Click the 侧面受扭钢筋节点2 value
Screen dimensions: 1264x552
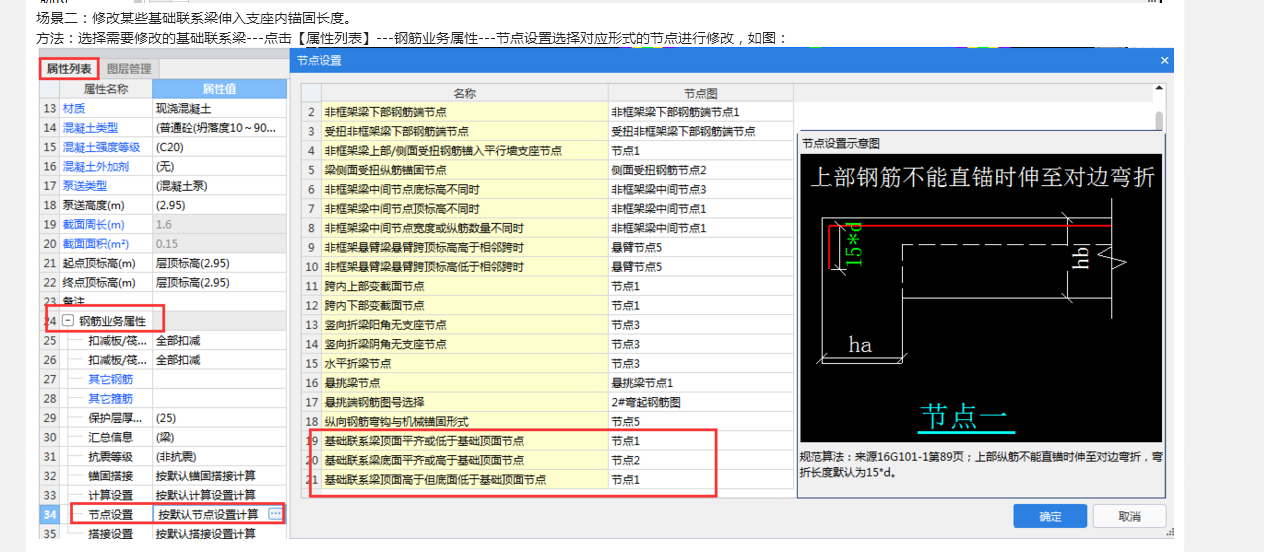pyautogui.click(x=700, y=170)
